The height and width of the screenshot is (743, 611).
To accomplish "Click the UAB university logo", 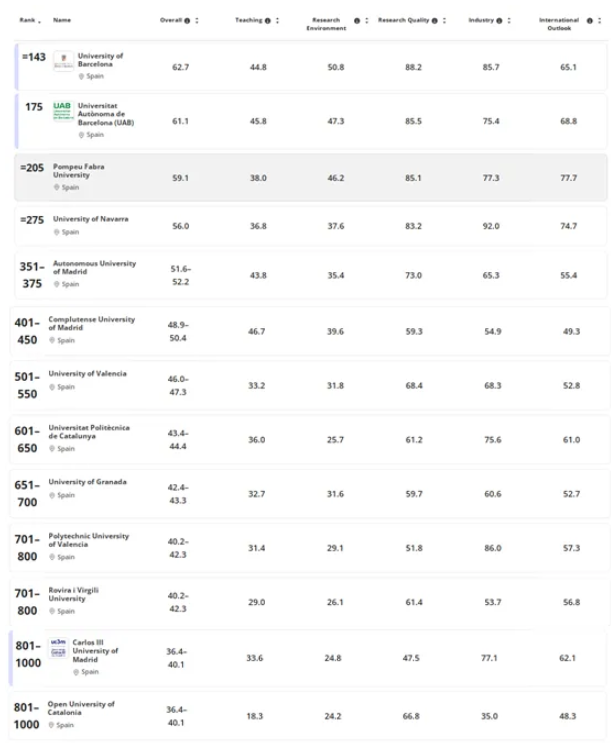I will (x=63, y=111).
